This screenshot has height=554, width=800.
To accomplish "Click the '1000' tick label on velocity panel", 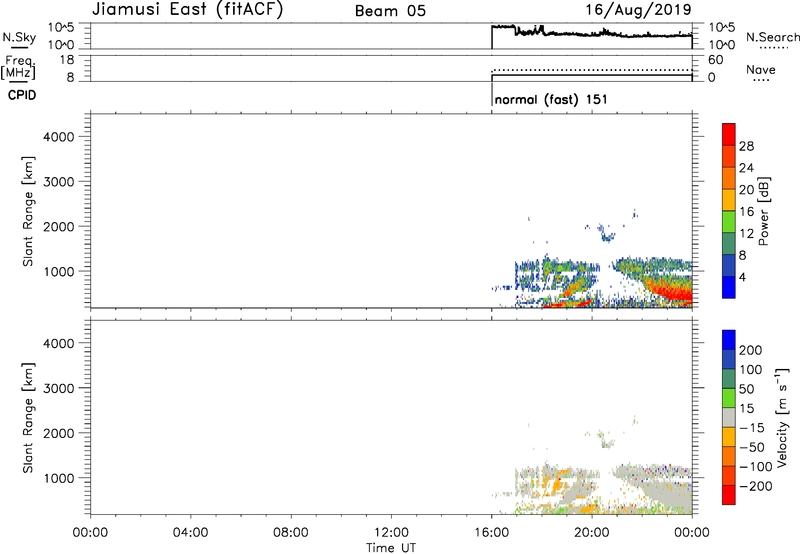I will point(59,478).
